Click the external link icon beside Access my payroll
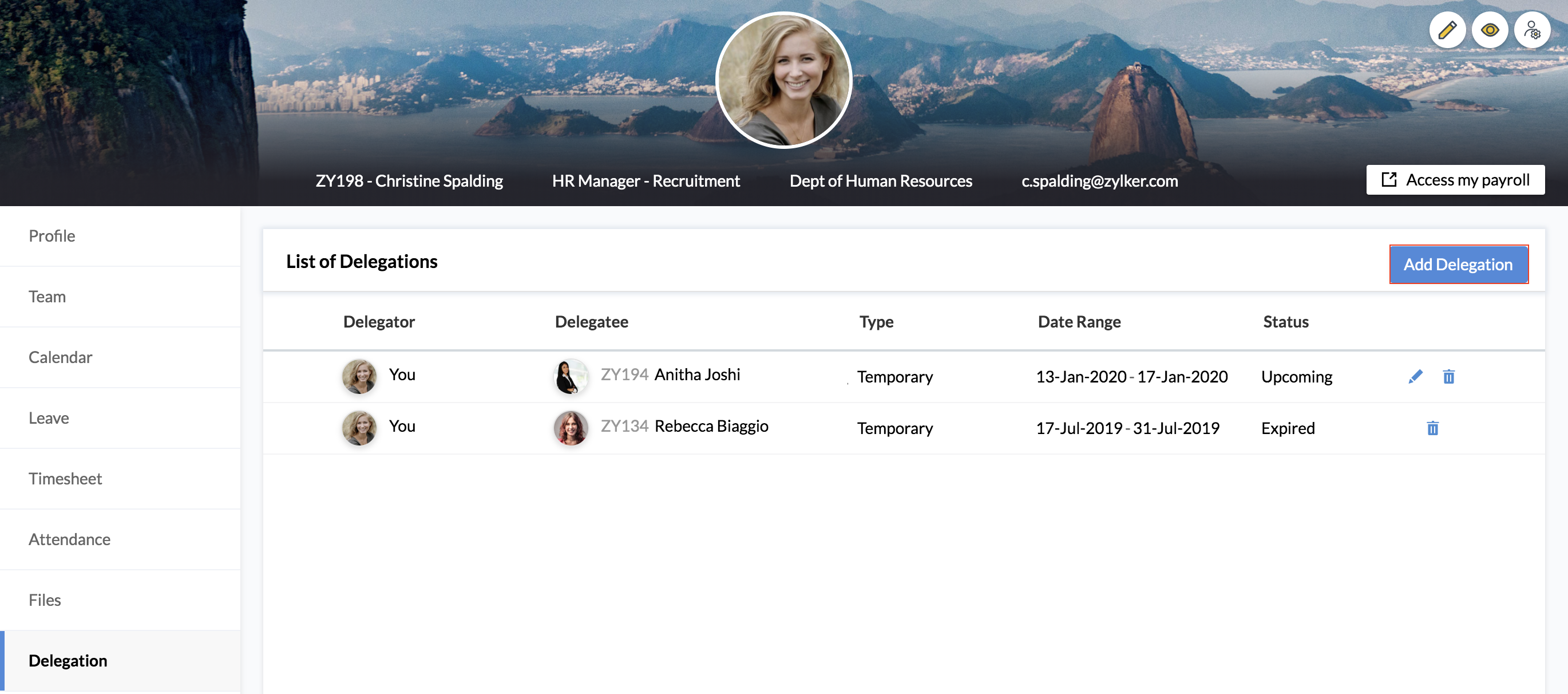1568x694 pixels. tap(1388, 180)
